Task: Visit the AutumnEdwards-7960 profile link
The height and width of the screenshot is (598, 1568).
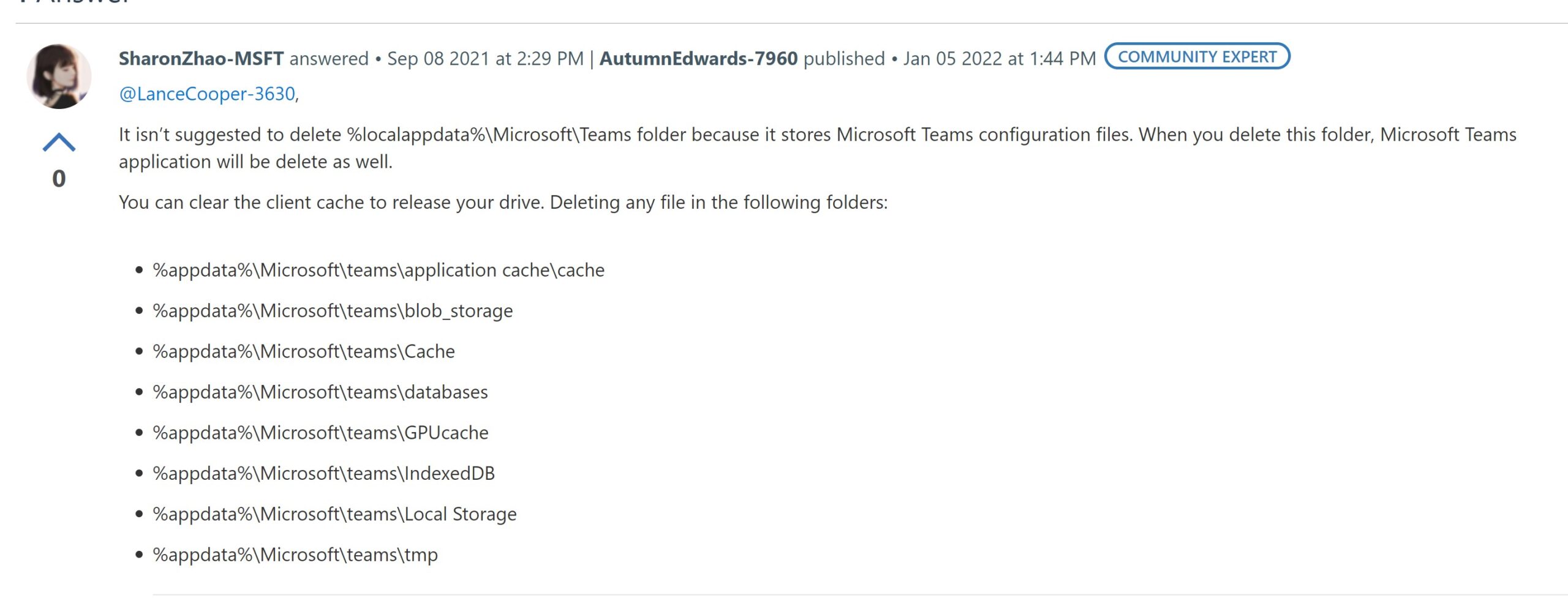Action: tap(698, 59)
